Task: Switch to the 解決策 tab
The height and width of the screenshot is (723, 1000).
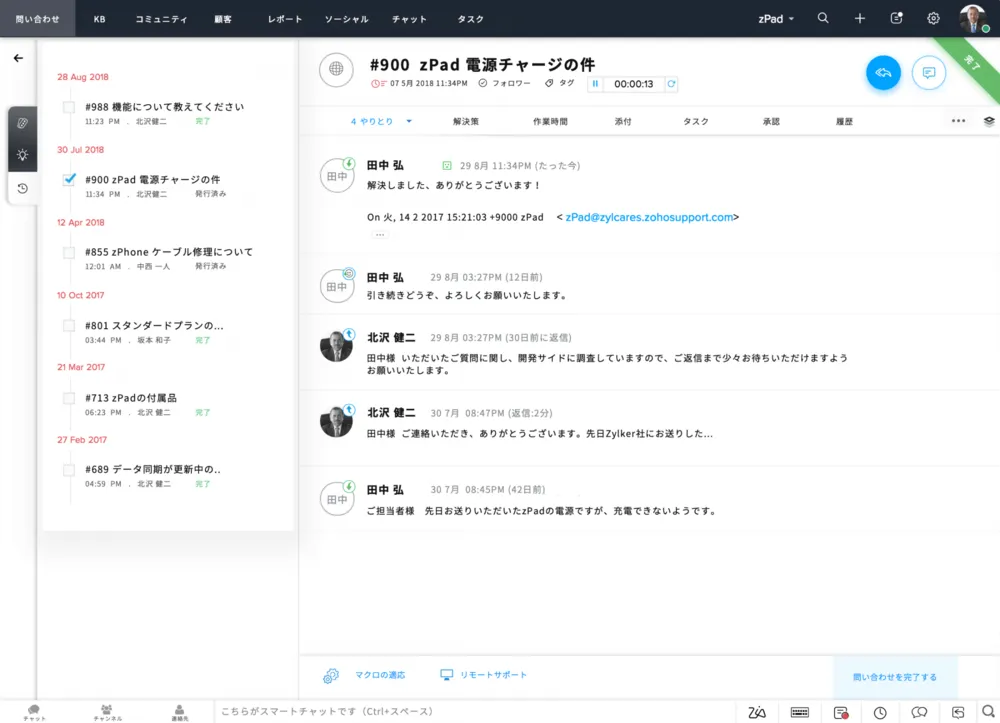Action: point(466,121)
